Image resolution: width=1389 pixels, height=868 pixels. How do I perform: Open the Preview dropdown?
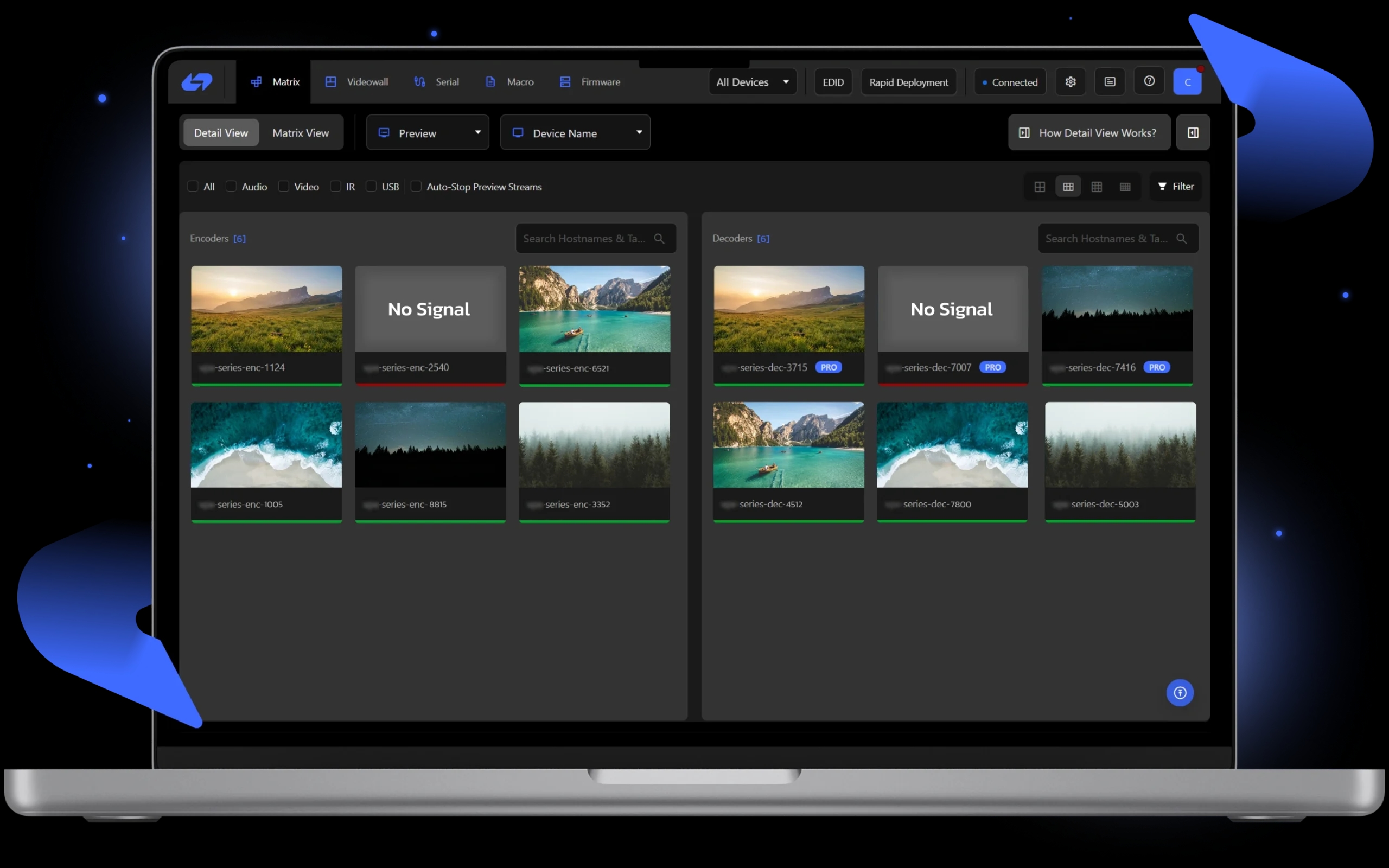tap(428, 132)
